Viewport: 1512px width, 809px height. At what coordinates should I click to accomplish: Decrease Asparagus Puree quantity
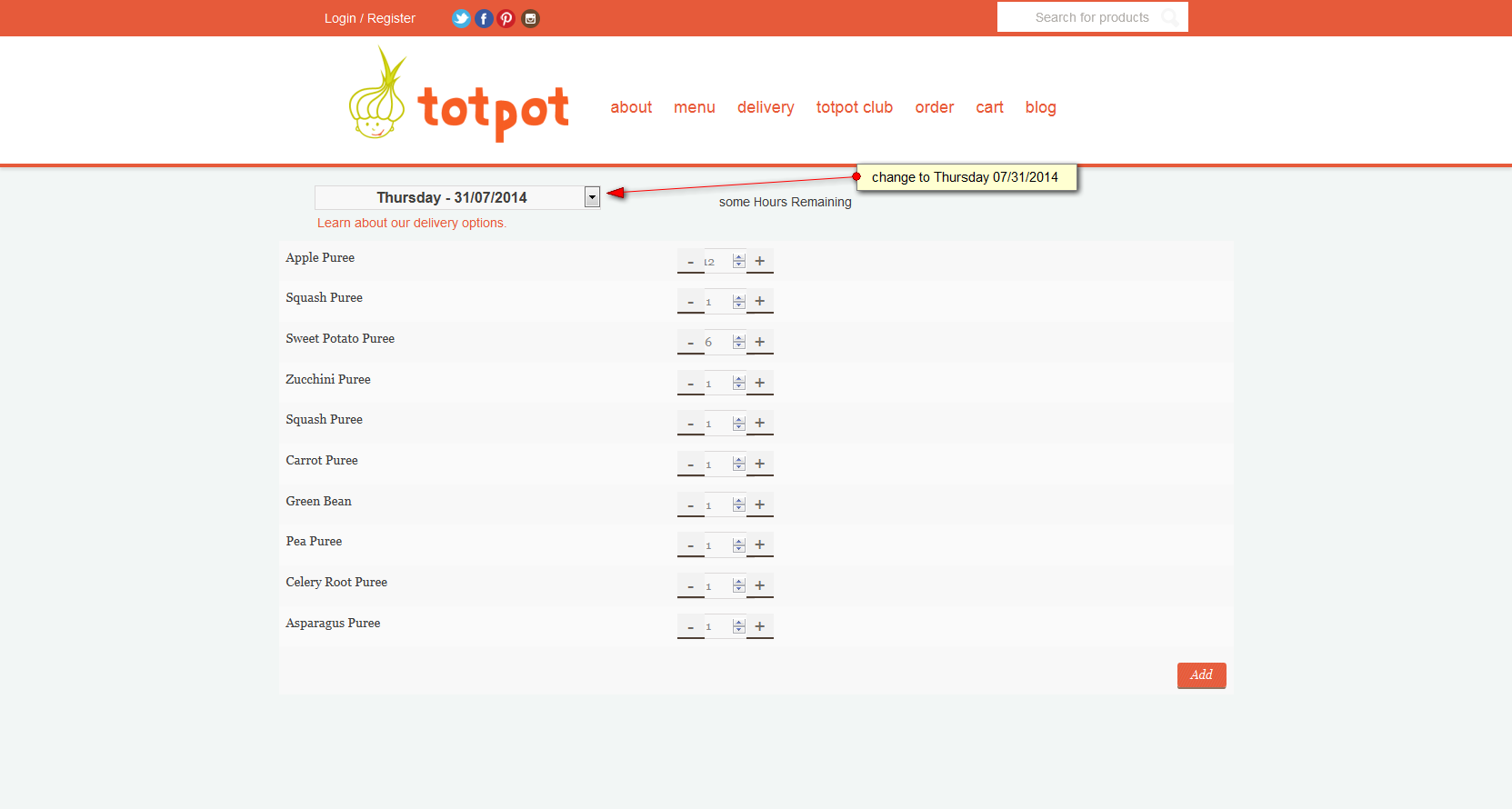(691, 627)
